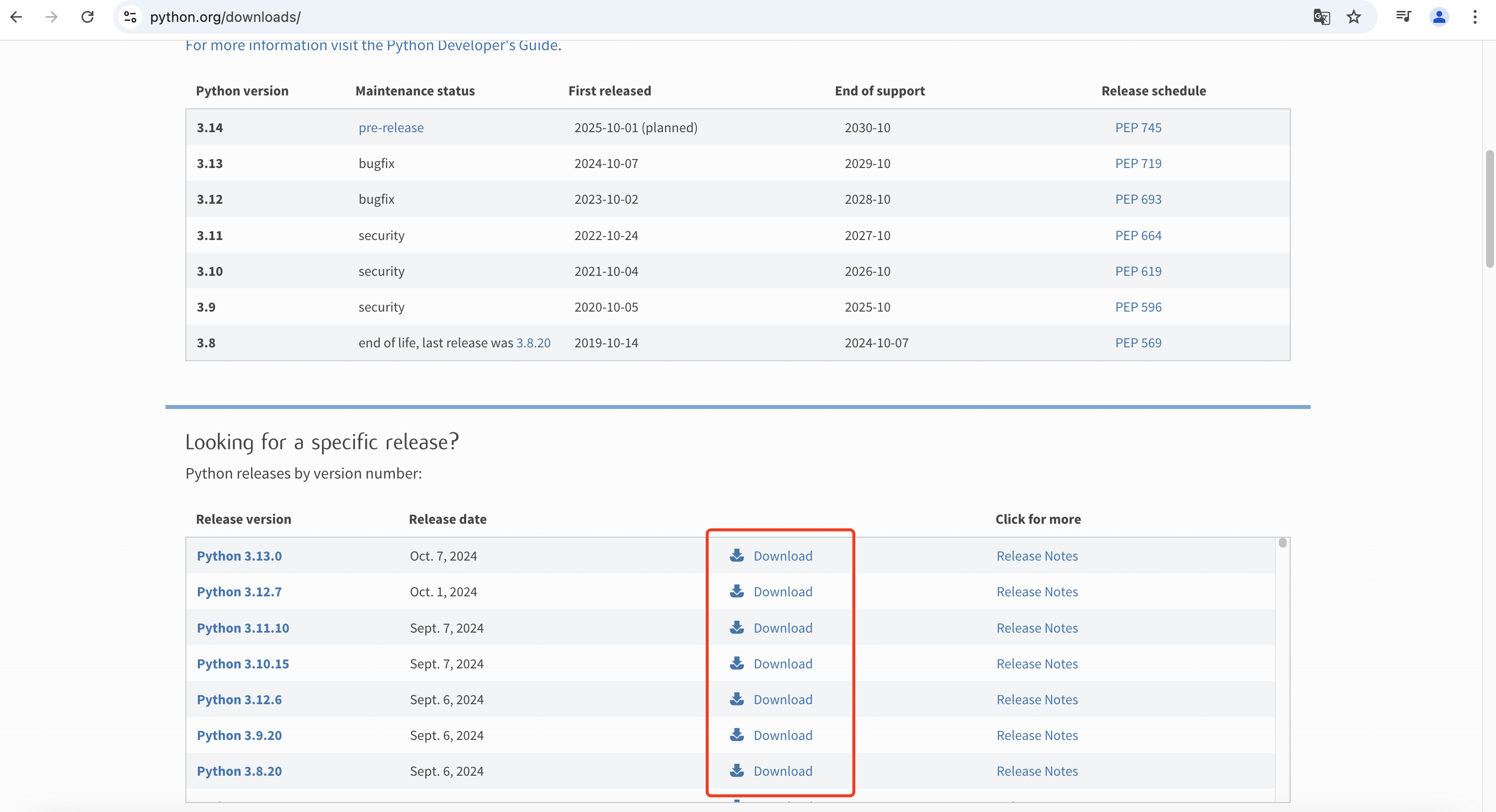Click Download text for Python 3.11.10
Viewport: 1496px width, 812px height.
tap(783, 628)
